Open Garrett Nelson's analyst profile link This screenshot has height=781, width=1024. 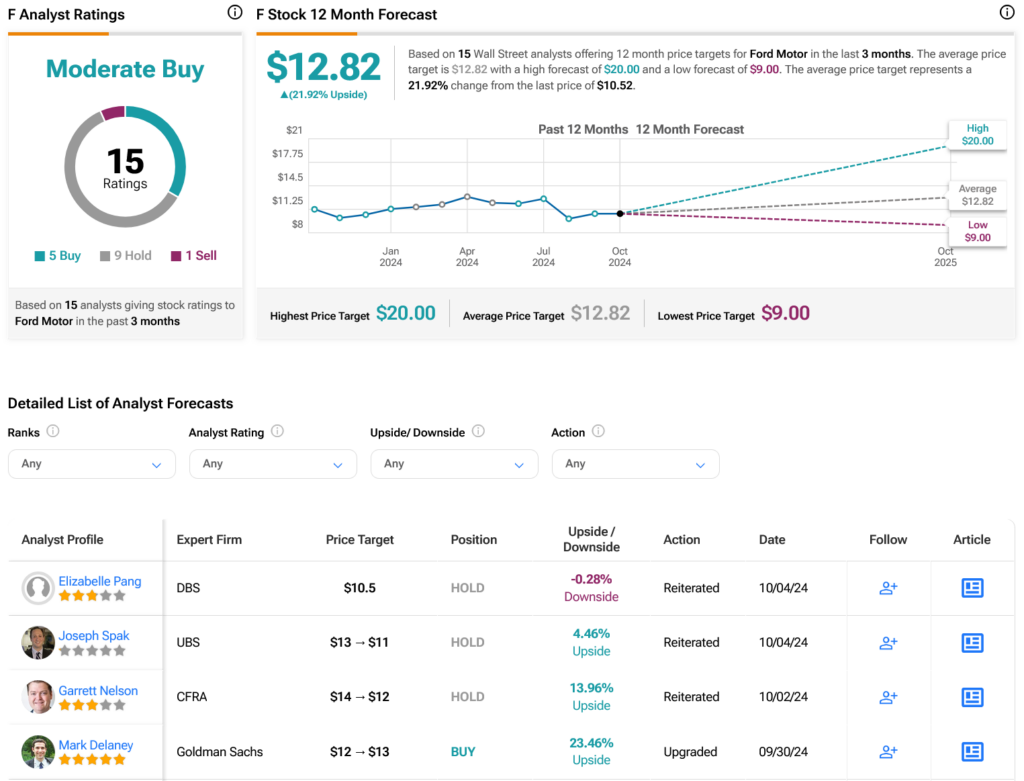98,690
